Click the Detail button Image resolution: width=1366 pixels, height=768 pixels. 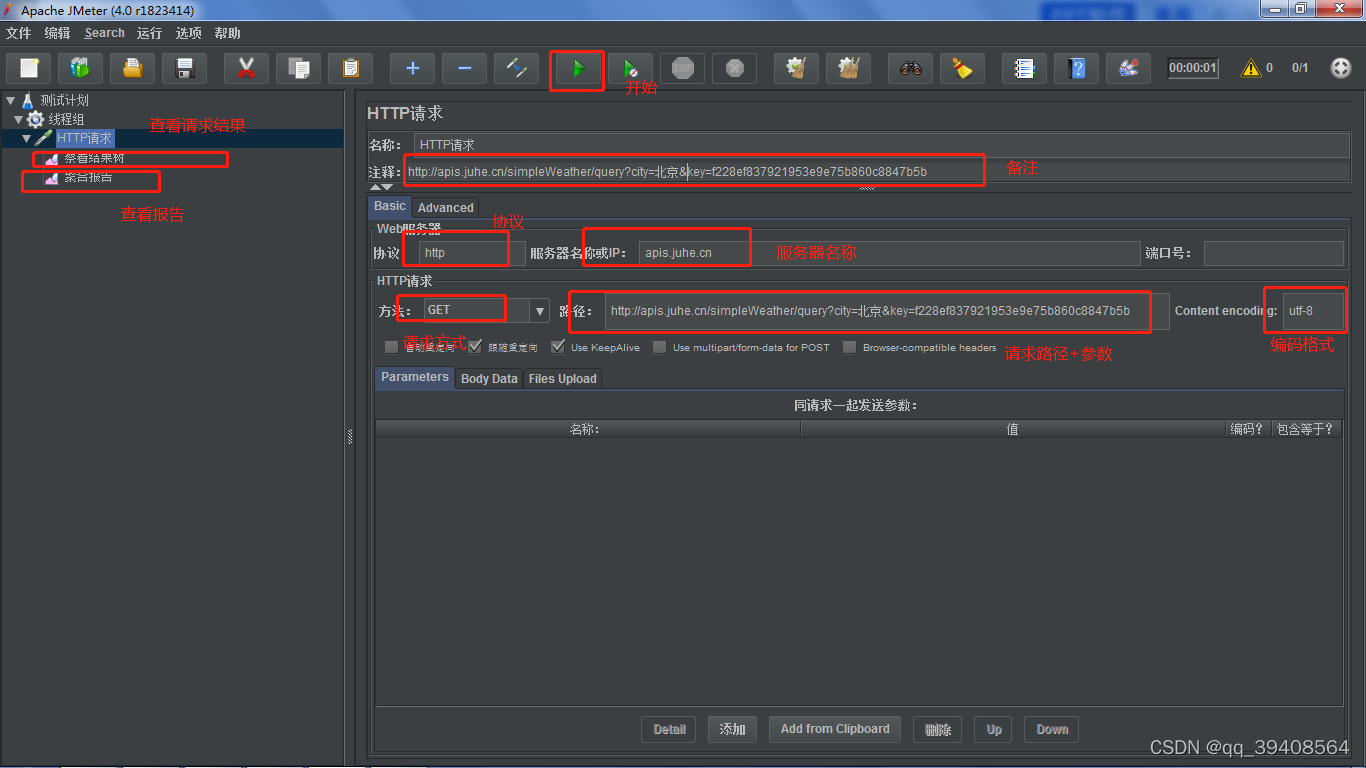point(669,729)
